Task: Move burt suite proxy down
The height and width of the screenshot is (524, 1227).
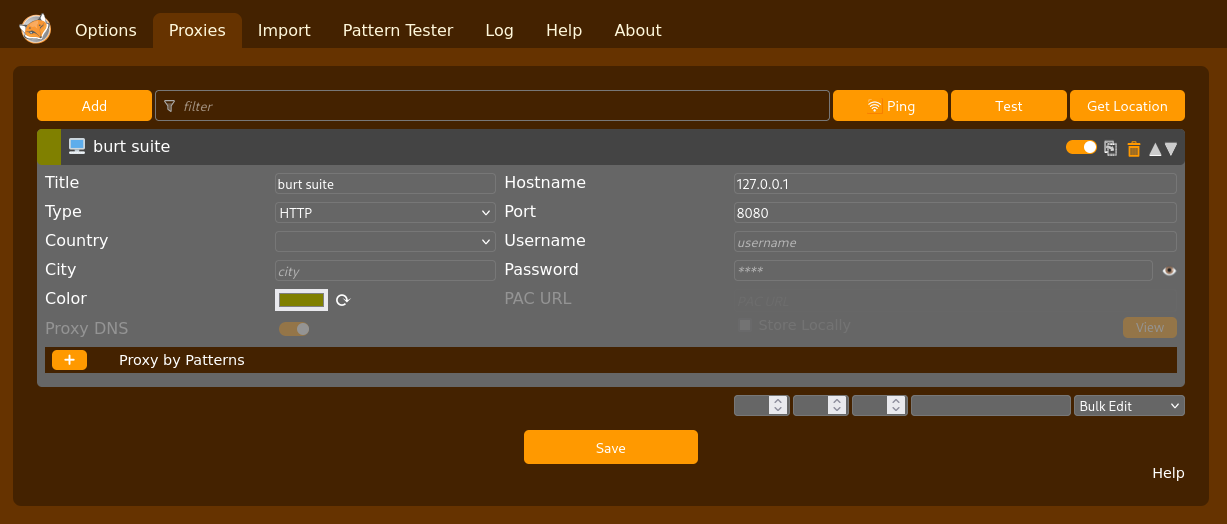Action: [x=1171, y=149]
